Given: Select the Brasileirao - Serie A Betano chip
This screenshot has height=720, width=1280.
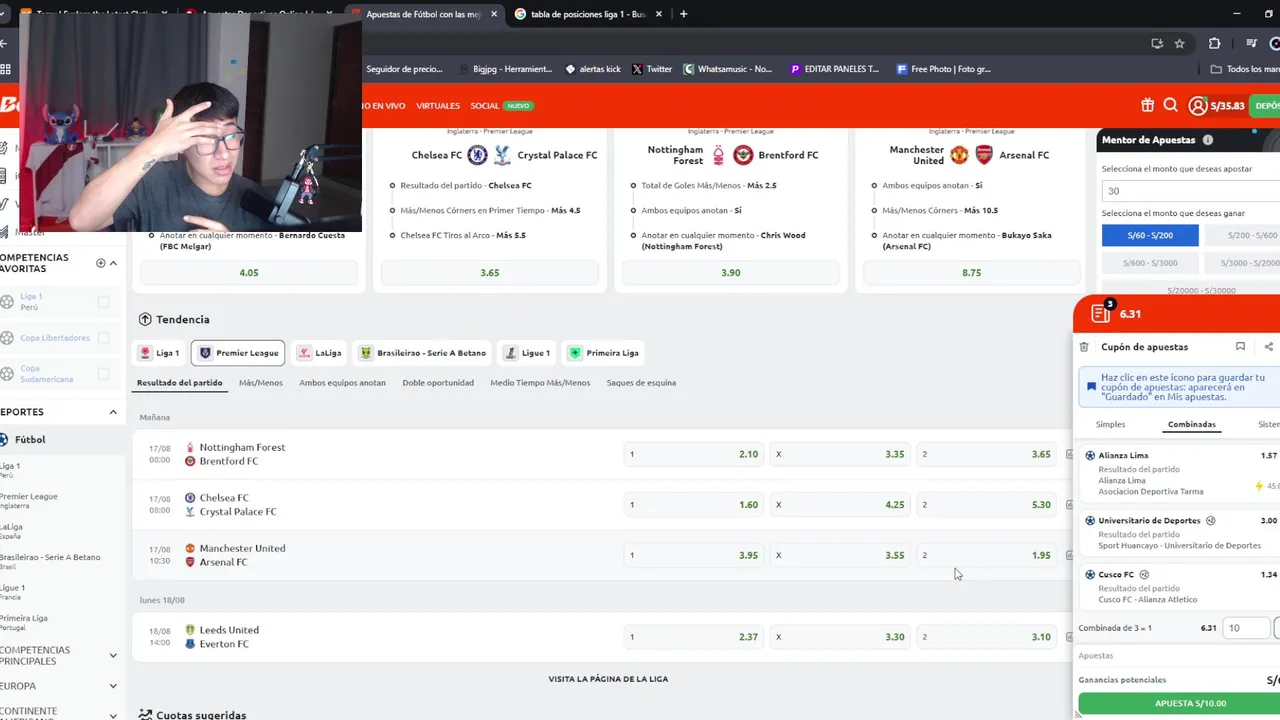Looking at the screenshot, I should pyautogui.click(x=422, y=353).
